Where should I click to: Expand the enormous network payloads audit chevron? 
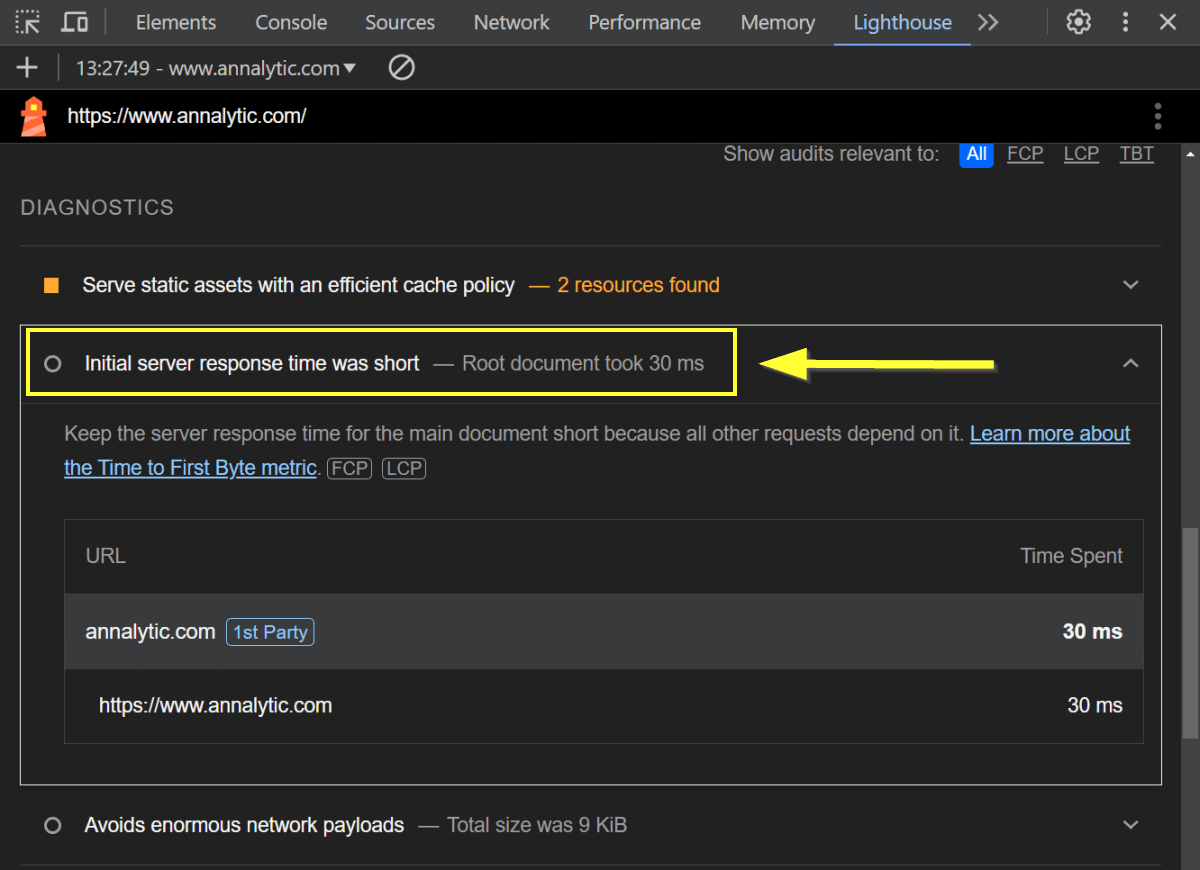pos(1131,825)
